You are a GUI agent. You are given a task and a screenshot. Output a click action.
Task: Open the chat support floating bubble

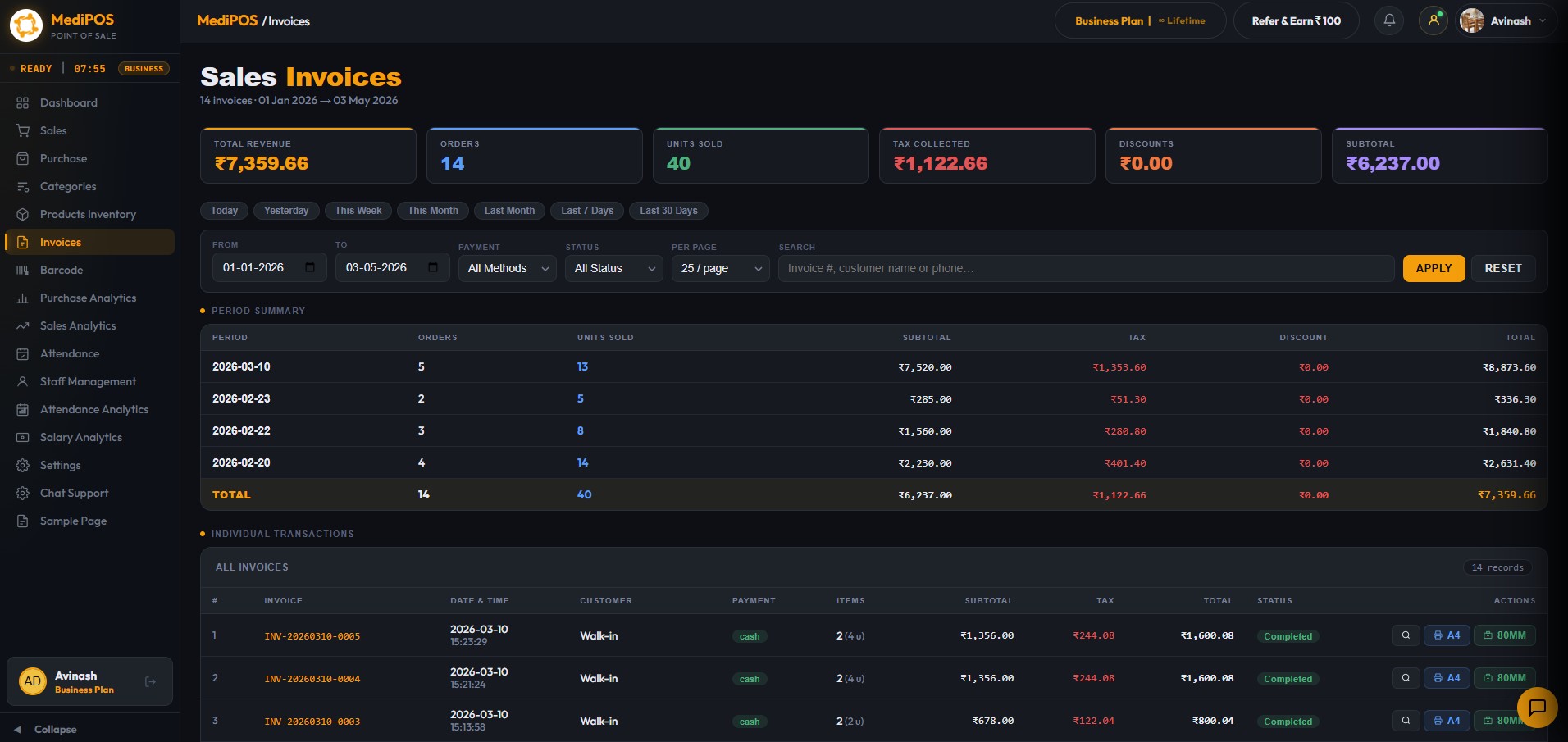point(1537,707)
